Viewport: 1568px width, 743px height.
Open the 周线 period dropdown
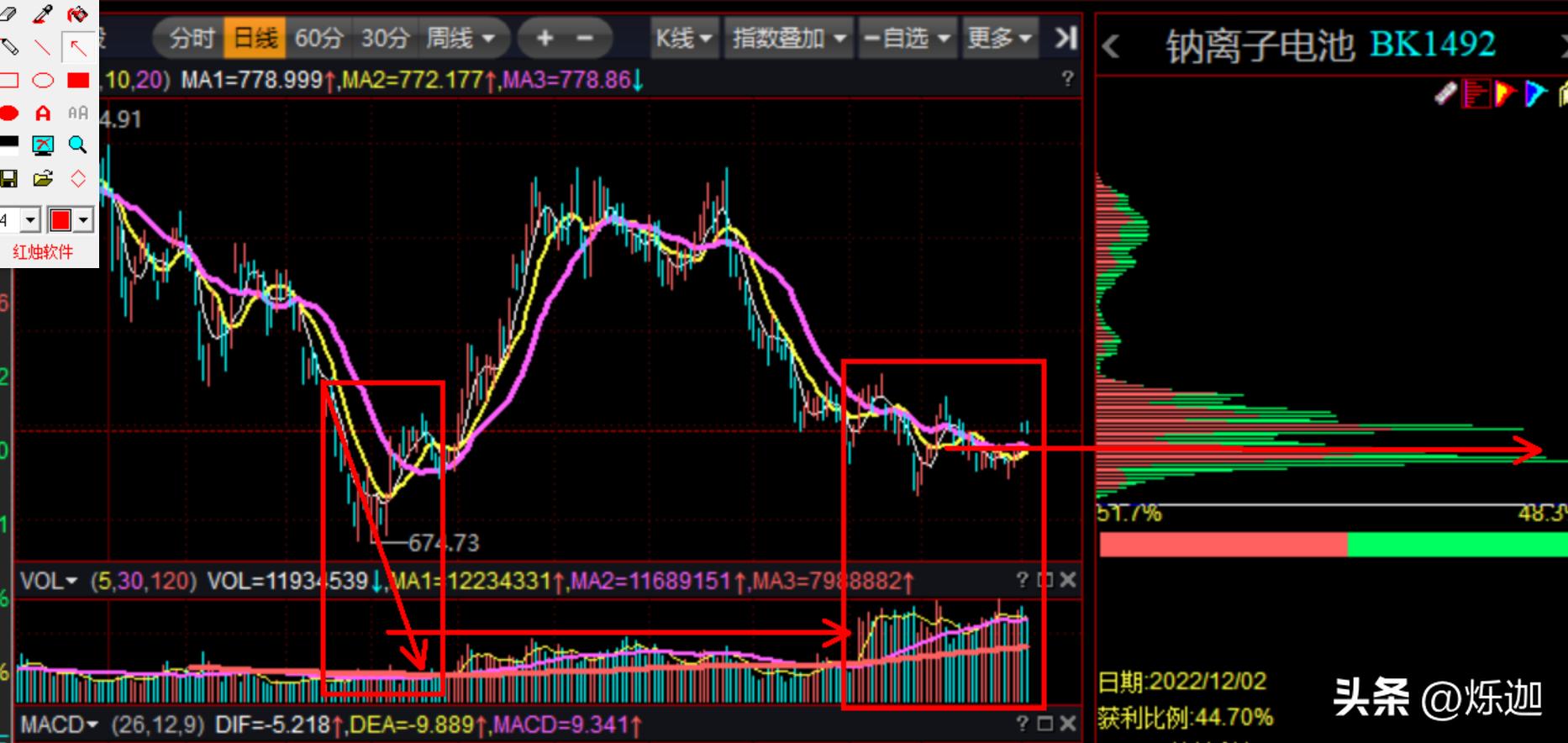click(x=460, y=38)
